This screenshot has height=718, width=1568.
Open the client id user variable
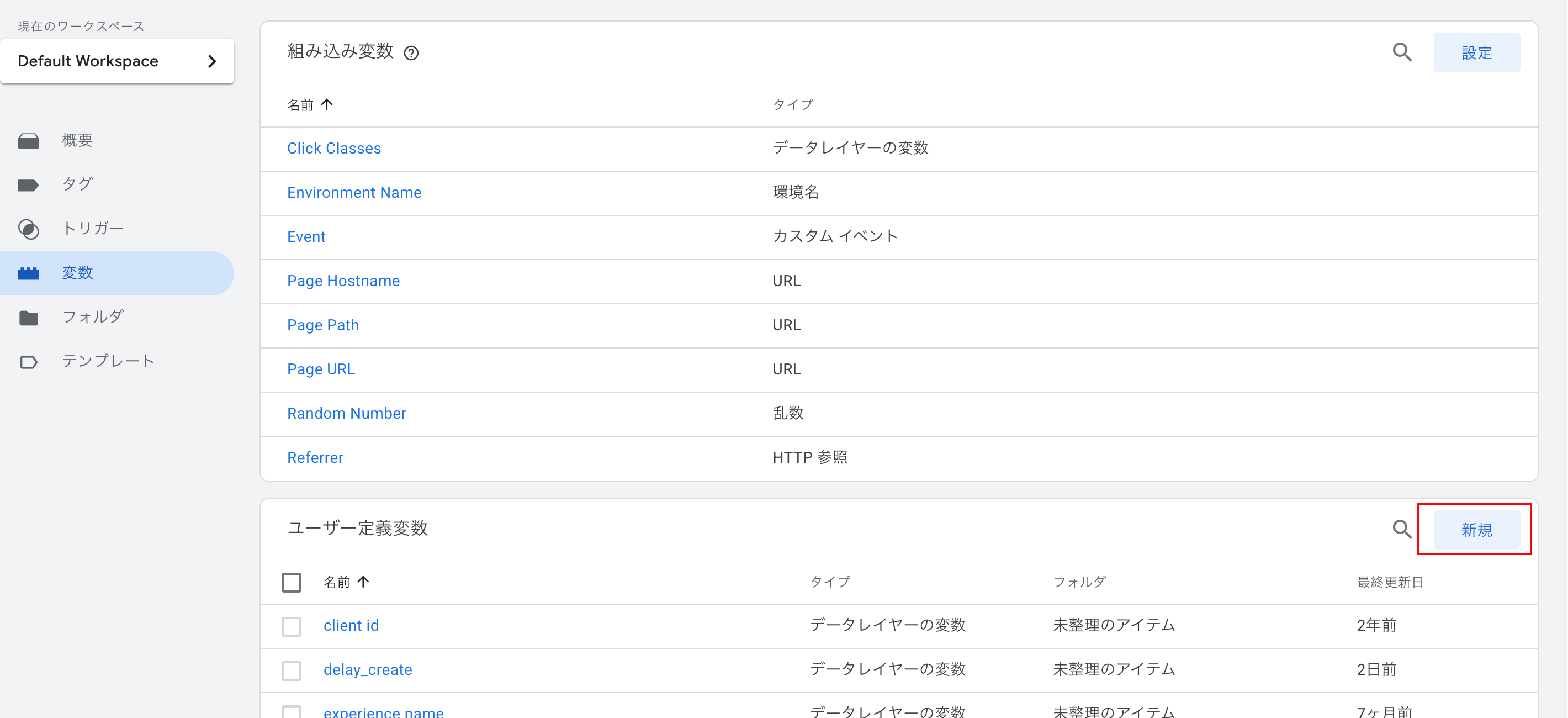(x=351, y=625)
